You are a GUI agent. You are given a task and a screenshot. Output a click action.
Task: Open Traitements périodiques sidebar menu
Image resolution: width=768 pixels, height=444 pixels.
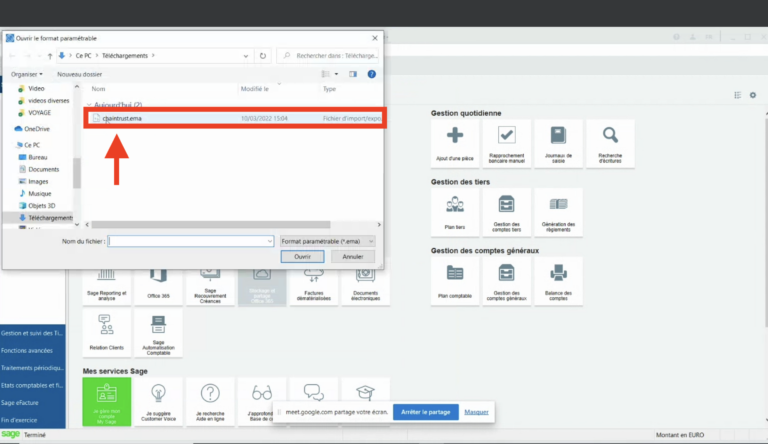[x=32, y=368]
